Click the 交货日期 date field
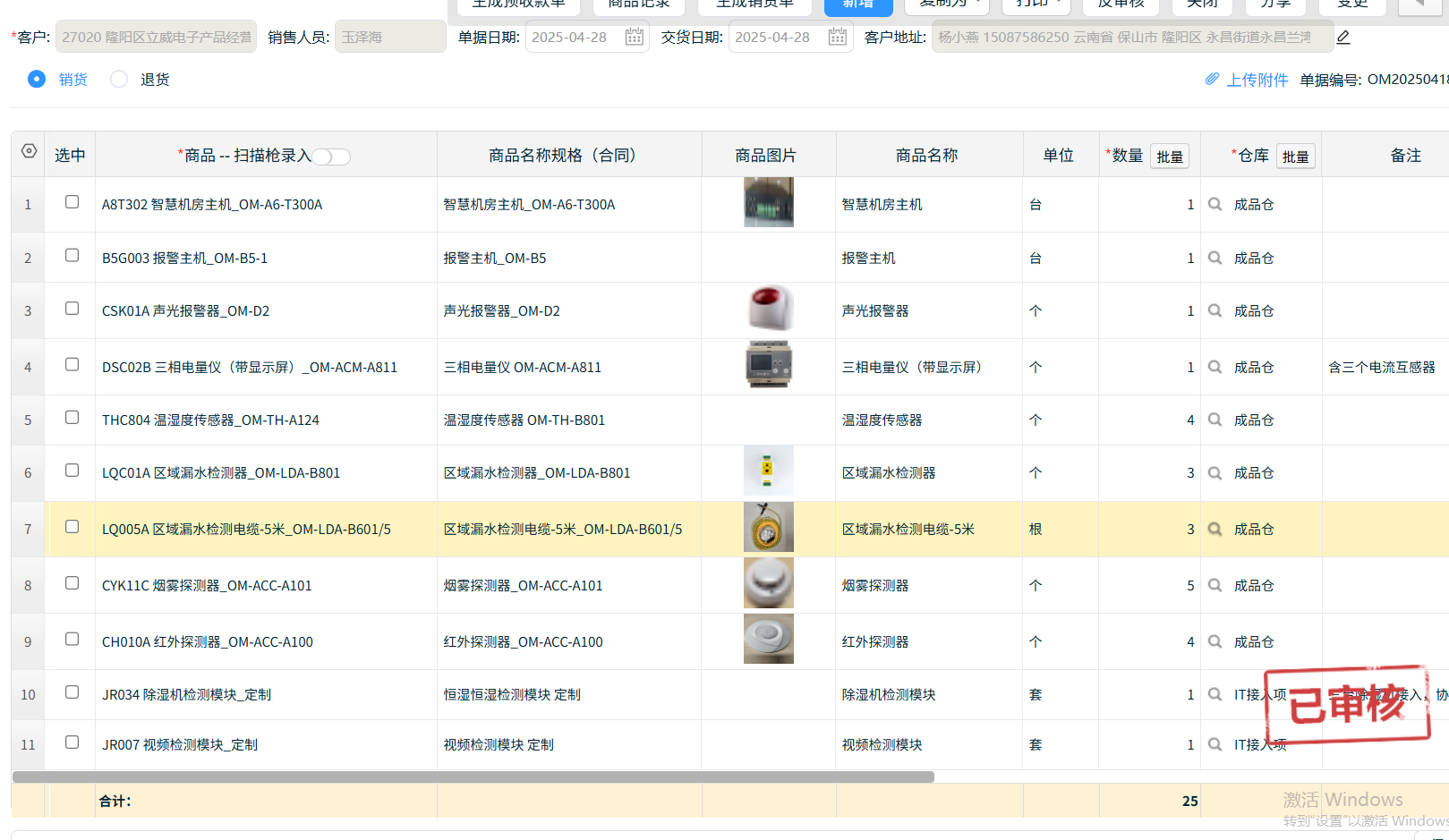This screenshot has width=1449, height=840. (x=790, y=37)
